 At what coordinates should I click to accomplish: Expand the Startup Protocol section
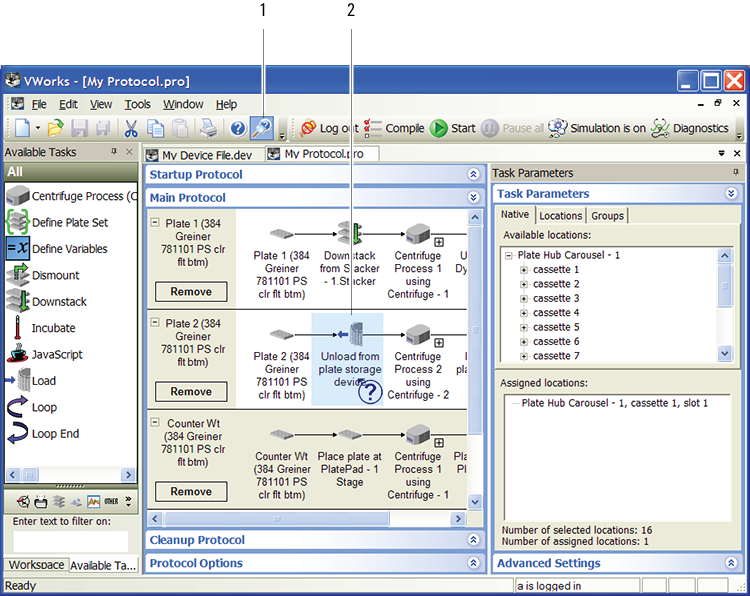(473, 174)
